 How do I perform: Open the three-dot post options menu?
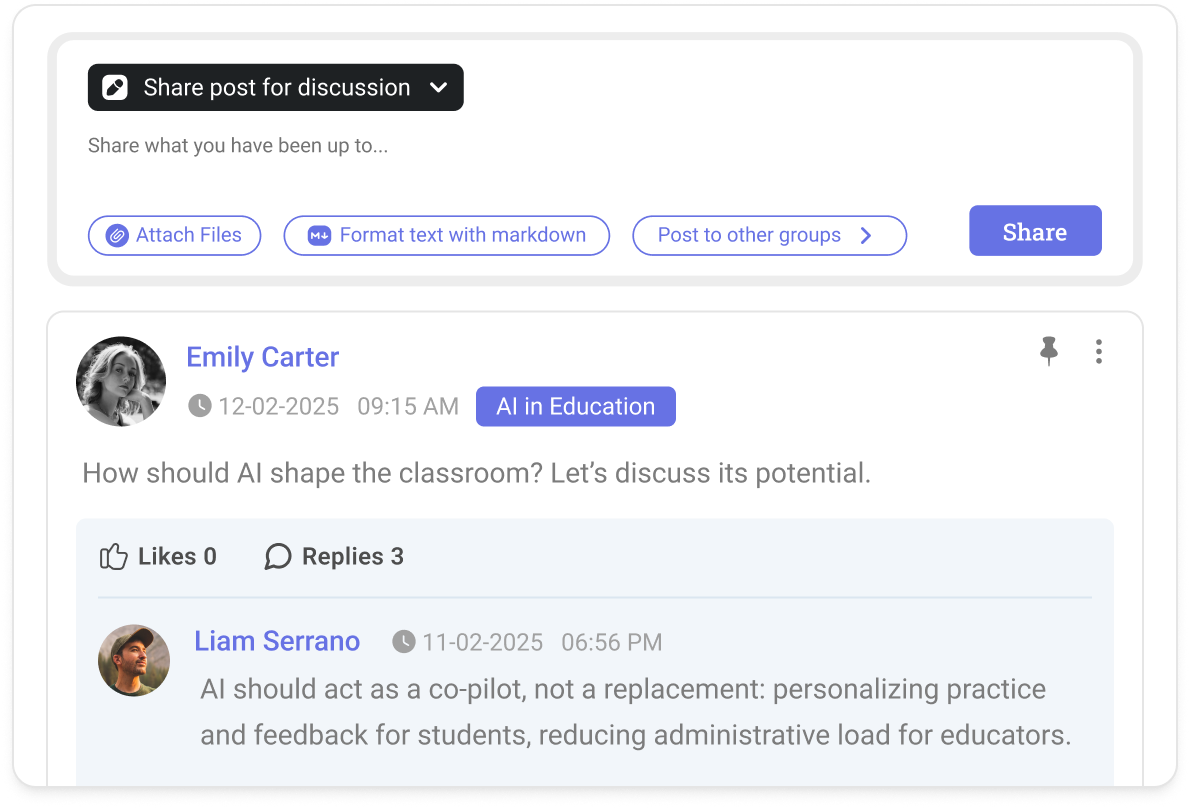pos(1099,351)
